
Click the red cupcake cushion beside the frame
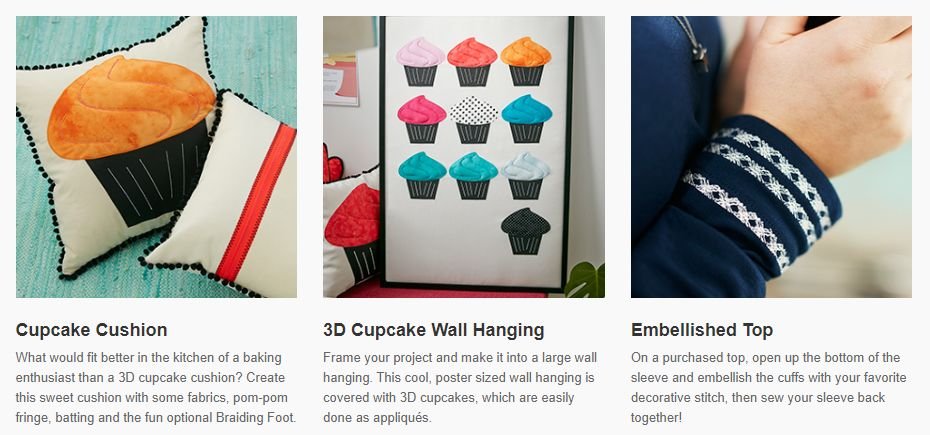352,231
